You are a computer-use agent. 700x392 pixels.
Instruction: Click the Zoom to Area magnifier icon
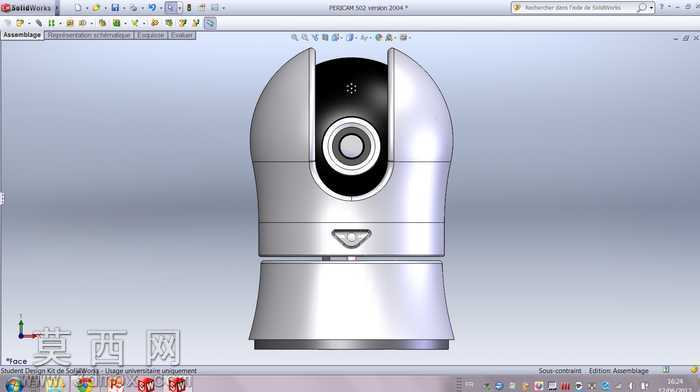(x=304, y=38)
